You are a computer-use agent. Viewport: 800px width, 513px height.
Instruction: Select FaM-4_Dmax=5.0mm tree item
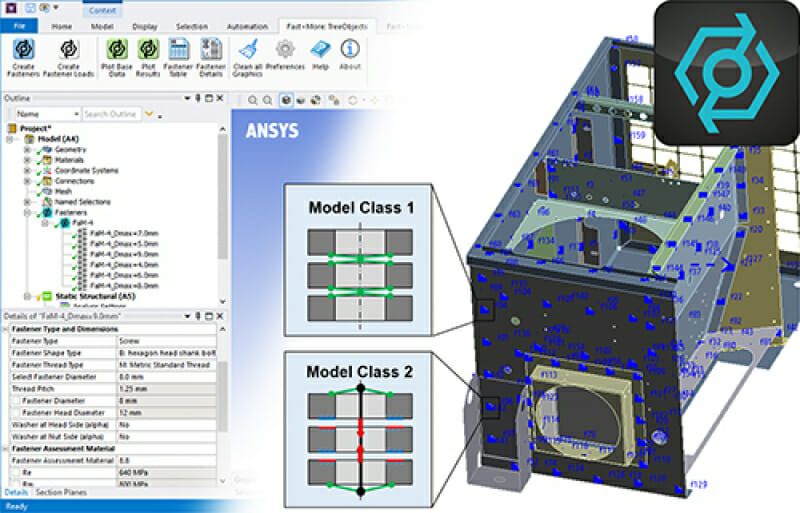click(x=124, y=244)
